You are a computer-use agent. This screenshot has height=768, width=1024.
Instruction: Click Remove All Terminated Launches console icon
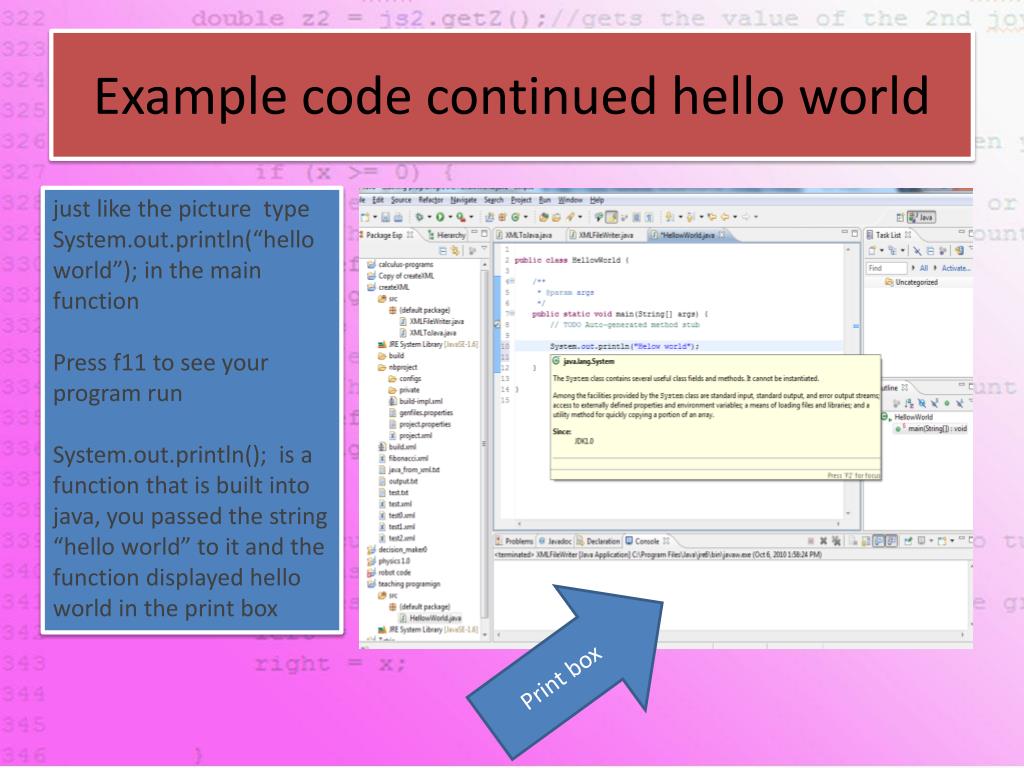(x=836, y=541)
